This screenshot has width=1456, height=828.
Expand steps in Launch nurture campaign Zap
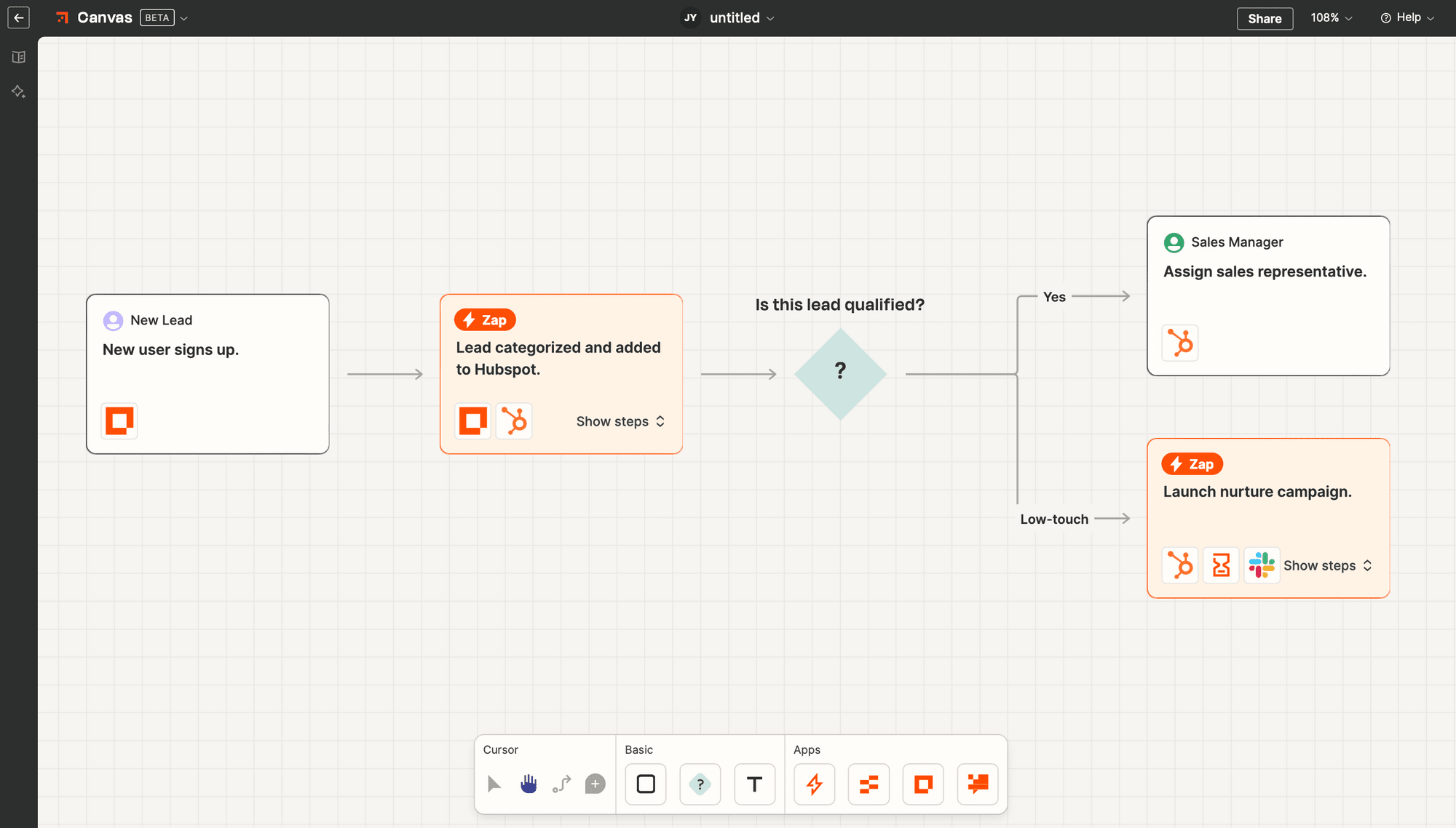pyautogui.click(x=1325, y=565)
